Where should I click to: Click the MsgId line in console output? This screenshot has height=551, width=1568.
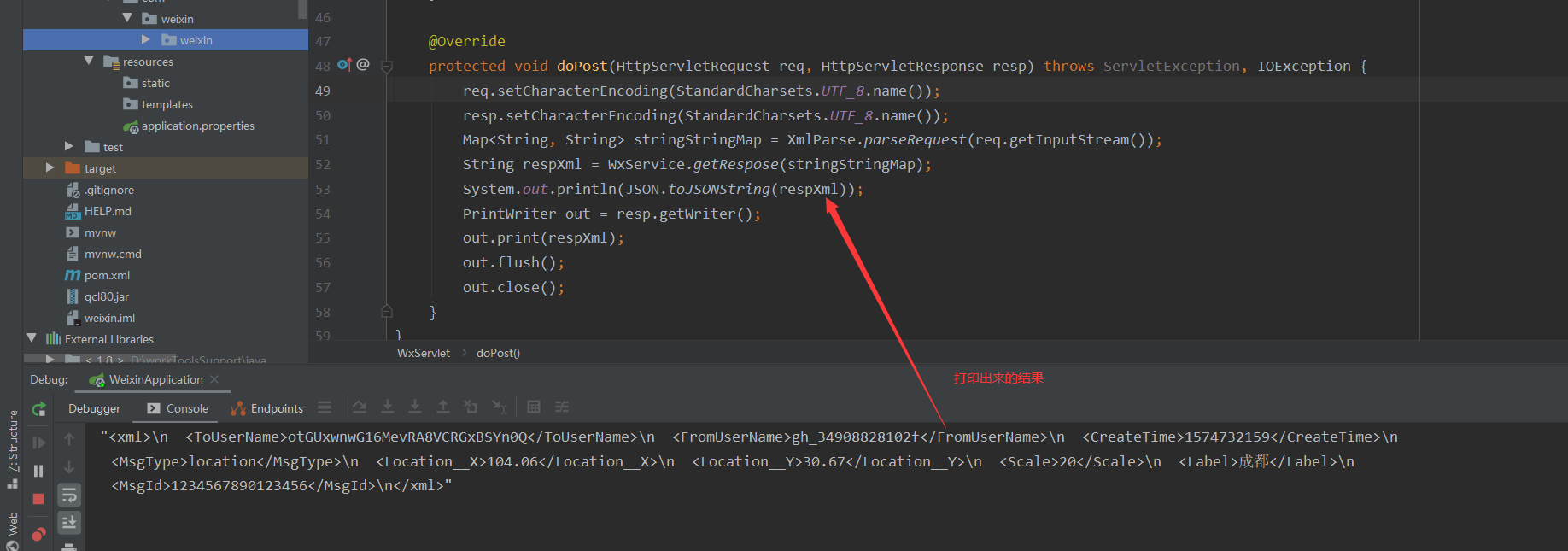[x=282, y=485]
